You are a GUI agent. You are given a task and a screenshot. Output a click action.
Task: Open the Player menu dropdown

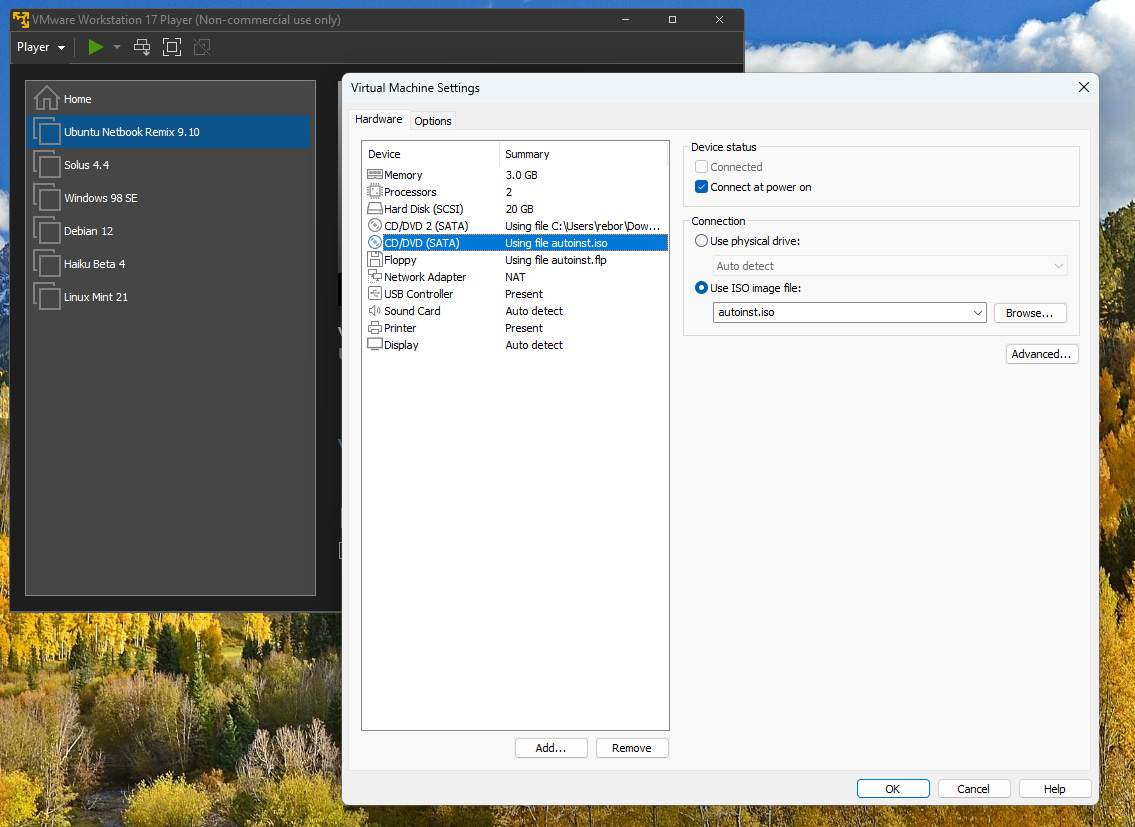[41, 47]
